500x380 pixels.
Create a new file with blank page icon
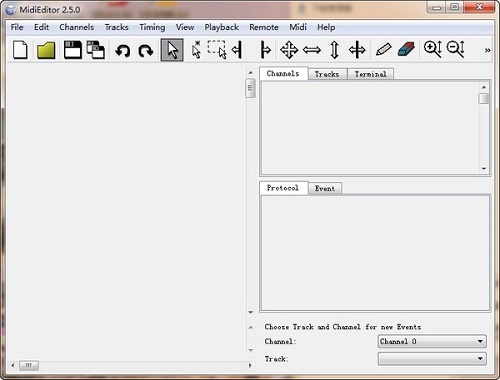pos(20,50)
